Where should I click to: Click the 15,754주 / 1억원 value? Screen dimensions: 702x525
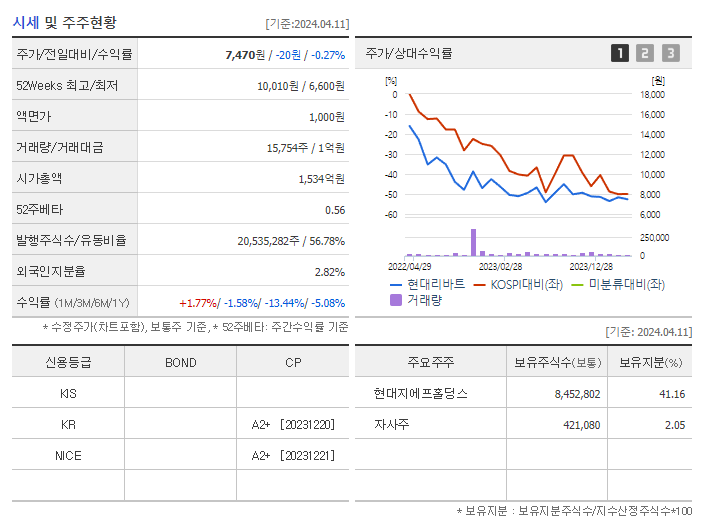coord(306,148)
